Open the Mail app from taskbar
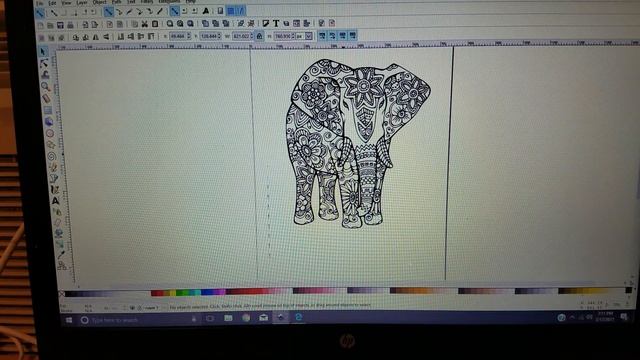 coord(263,318)
